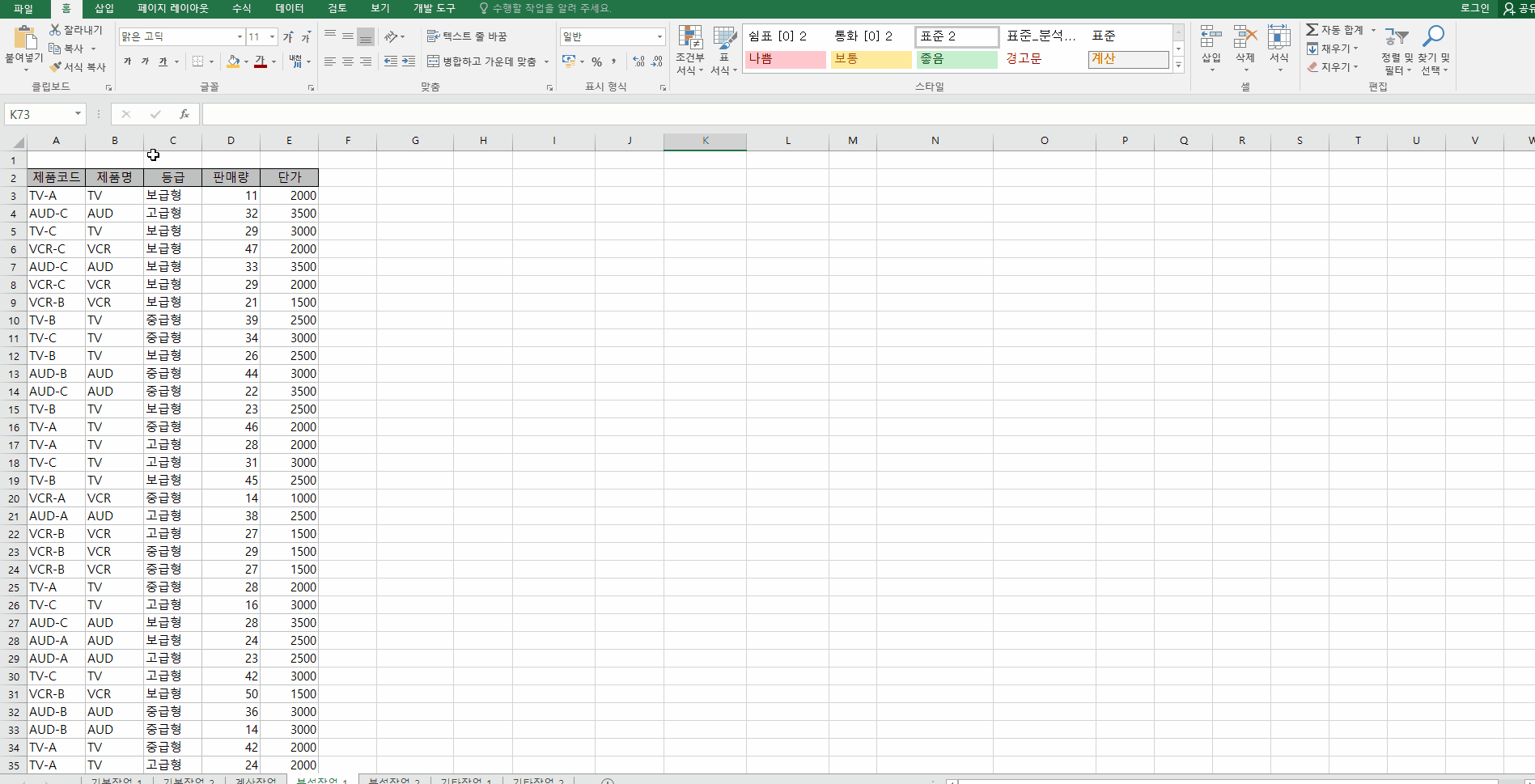Apply the 좋음 (Good) cell style
This screenshot has width=1535, height=784.
(957, 59)
